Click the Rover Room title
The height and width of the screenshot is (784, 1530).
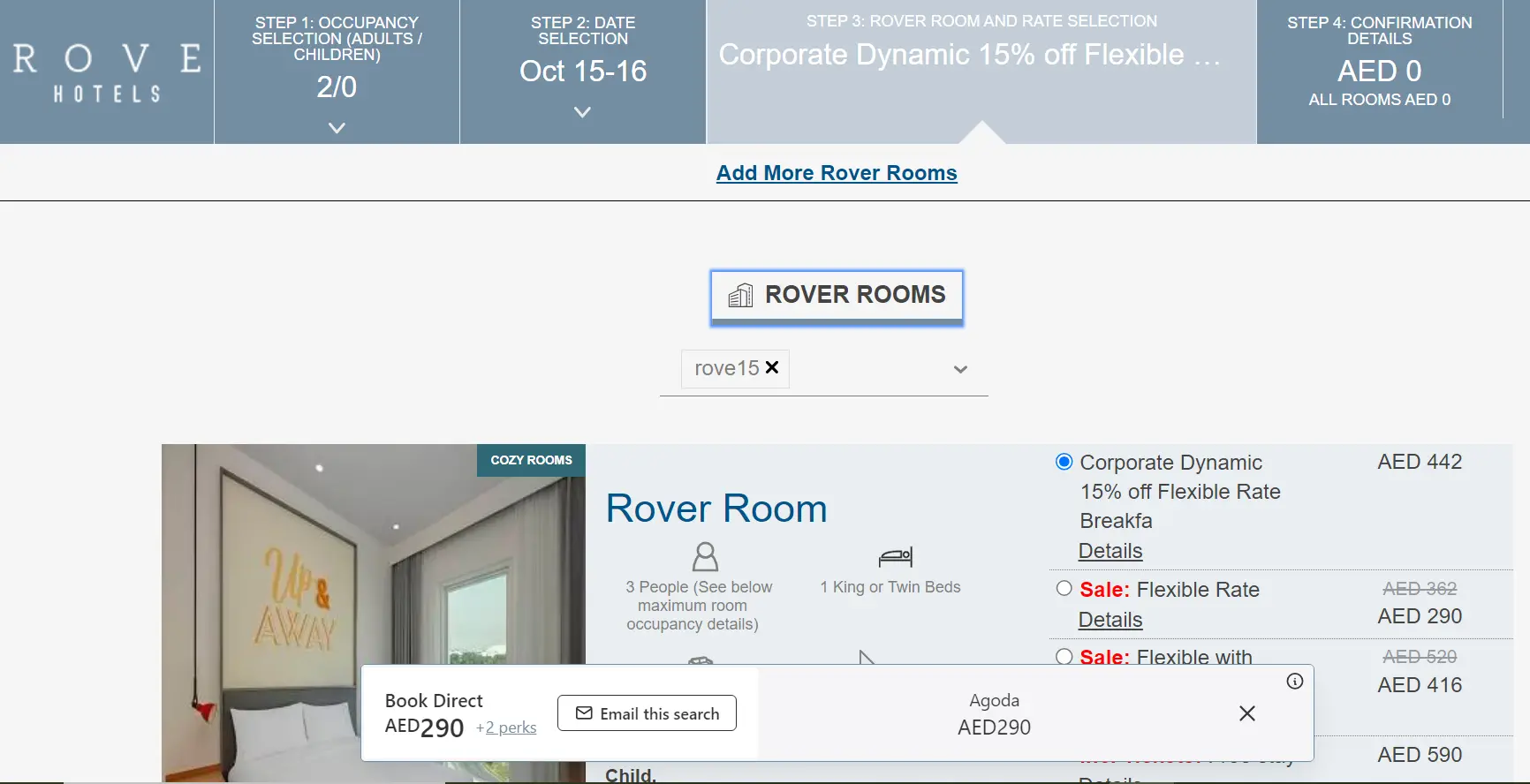tap(716, 509)
